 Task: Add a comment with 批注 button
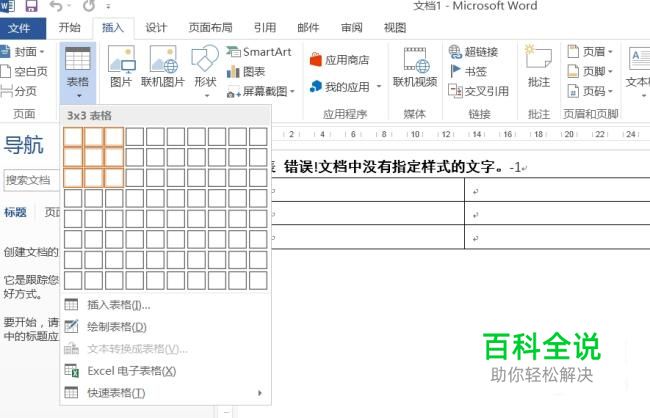539,66
